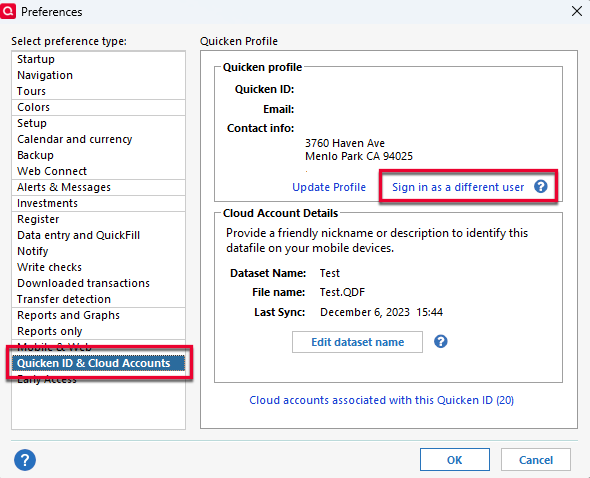Click the Quicken logo in title bar

8,11
